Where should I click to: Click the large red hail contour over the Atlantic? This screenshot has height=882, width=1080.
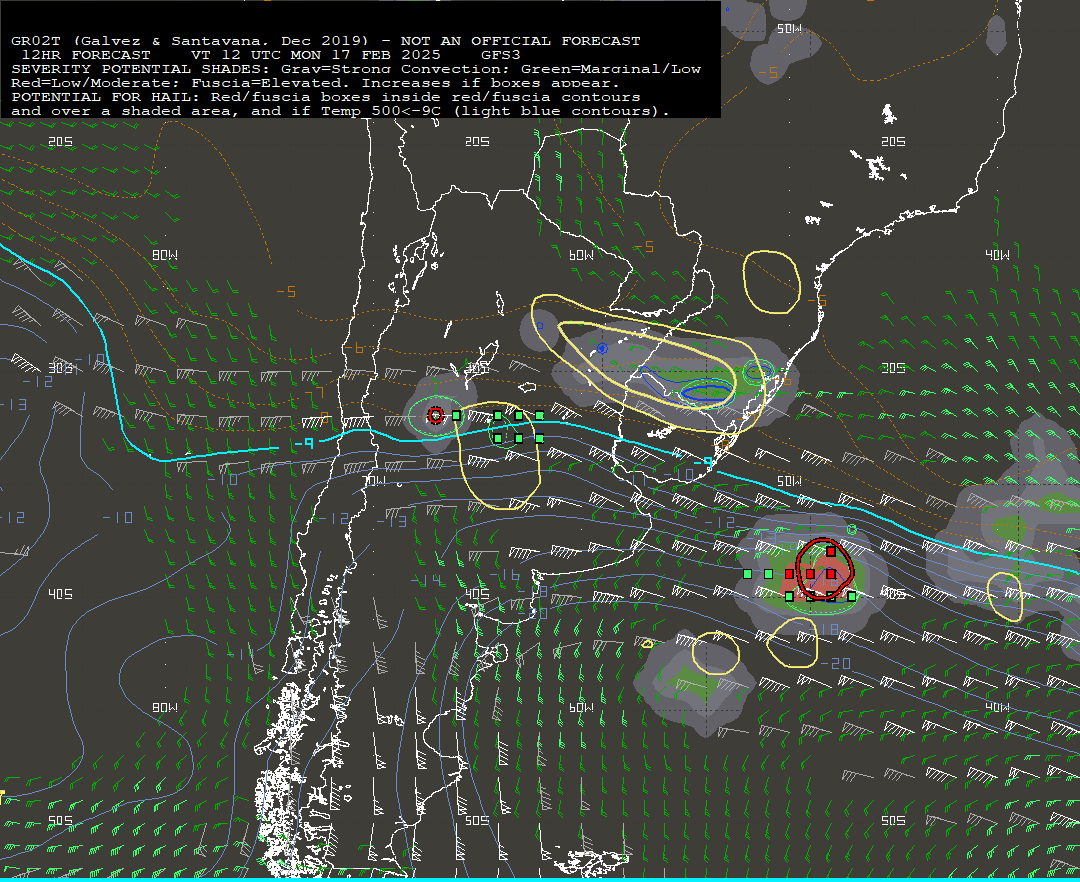pyautogui.click(x=824, y=568)
